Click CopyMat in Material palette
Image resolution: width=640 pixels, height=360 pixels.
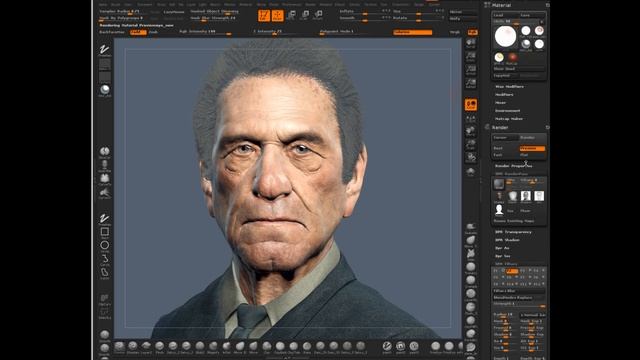point(505,76)
